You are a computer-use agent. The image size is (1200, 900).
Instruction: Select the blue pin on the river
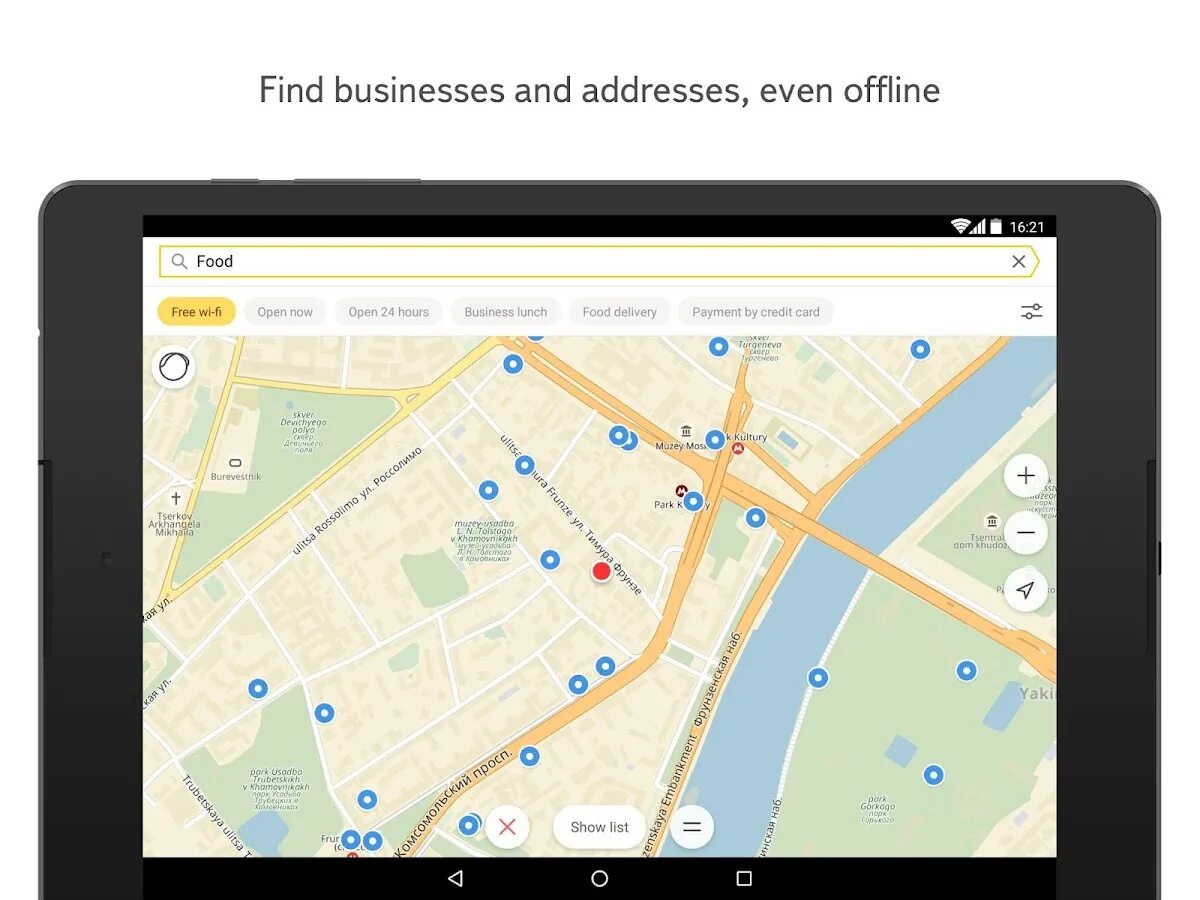click(818, 678)
